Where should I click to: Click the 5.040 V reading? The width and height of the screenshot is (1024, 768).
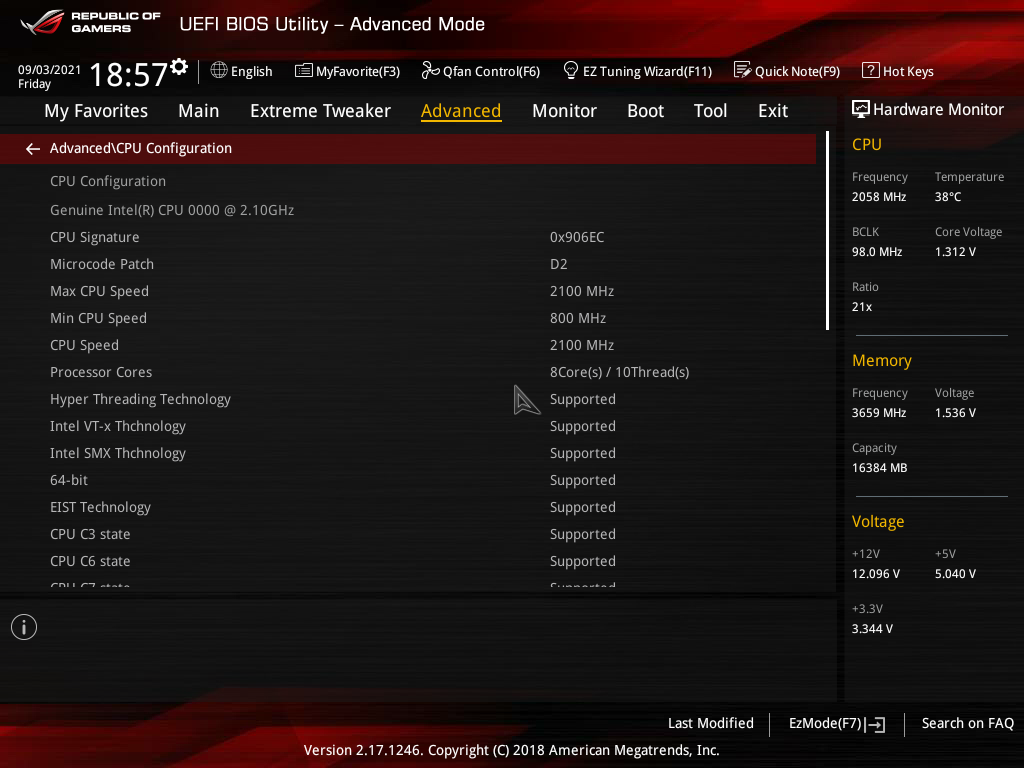[x=955, y=574]
